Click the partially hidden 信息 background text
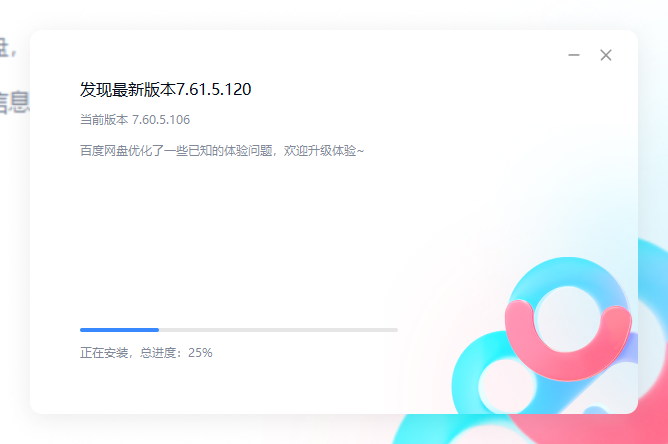668x444 pixels. pyautogui.click(x=13, y=102)
